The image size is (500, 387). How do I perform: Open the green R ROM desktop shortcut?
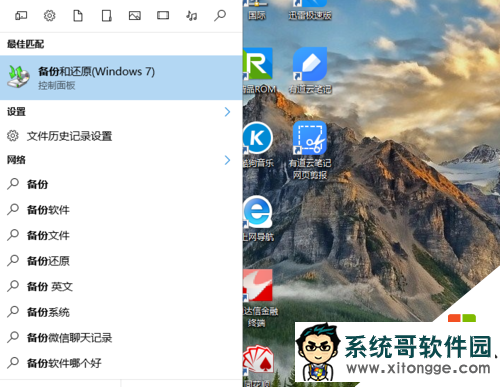click(x=259, y=70)
